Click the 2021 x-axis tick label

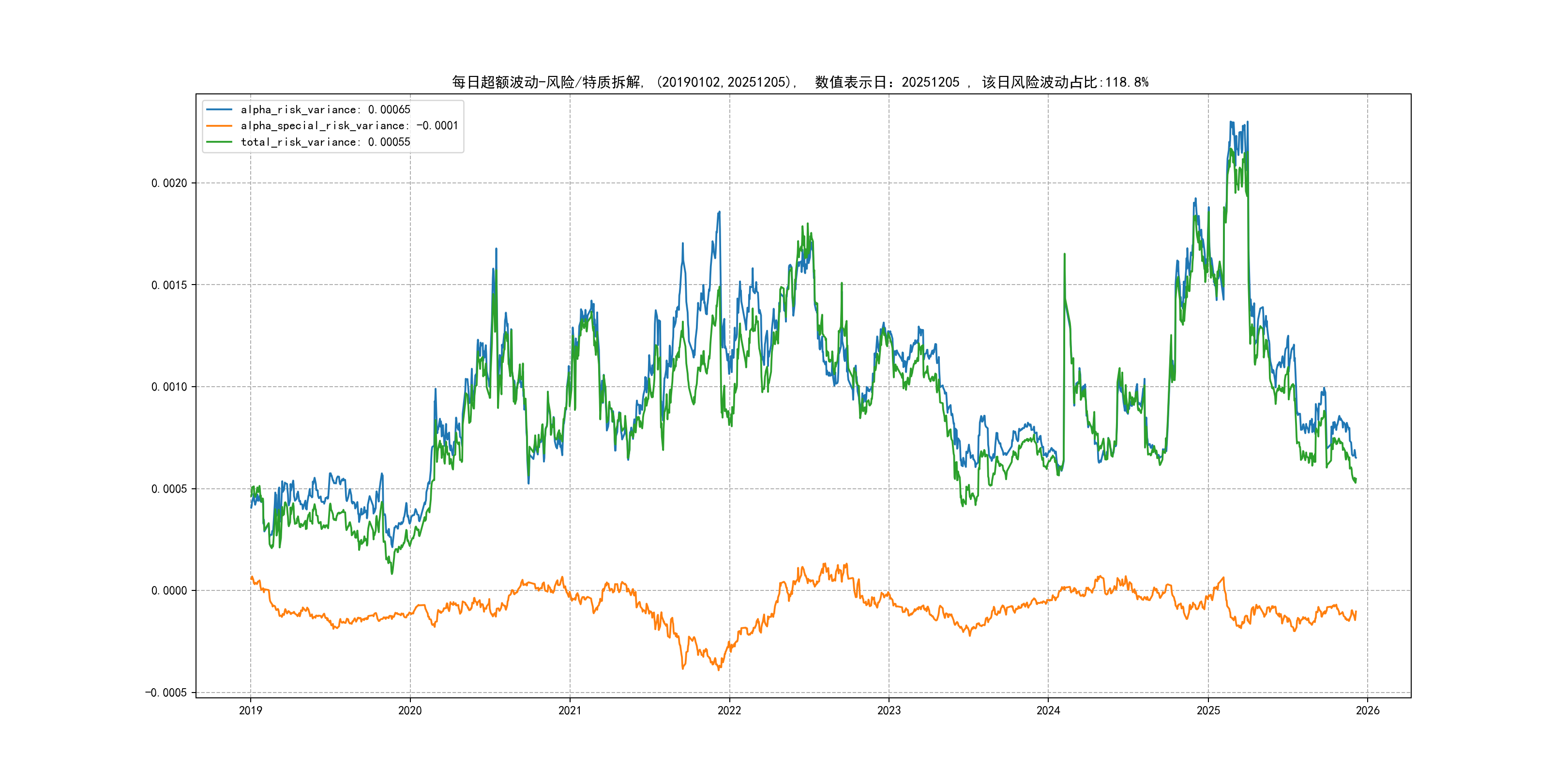(570, 710)
